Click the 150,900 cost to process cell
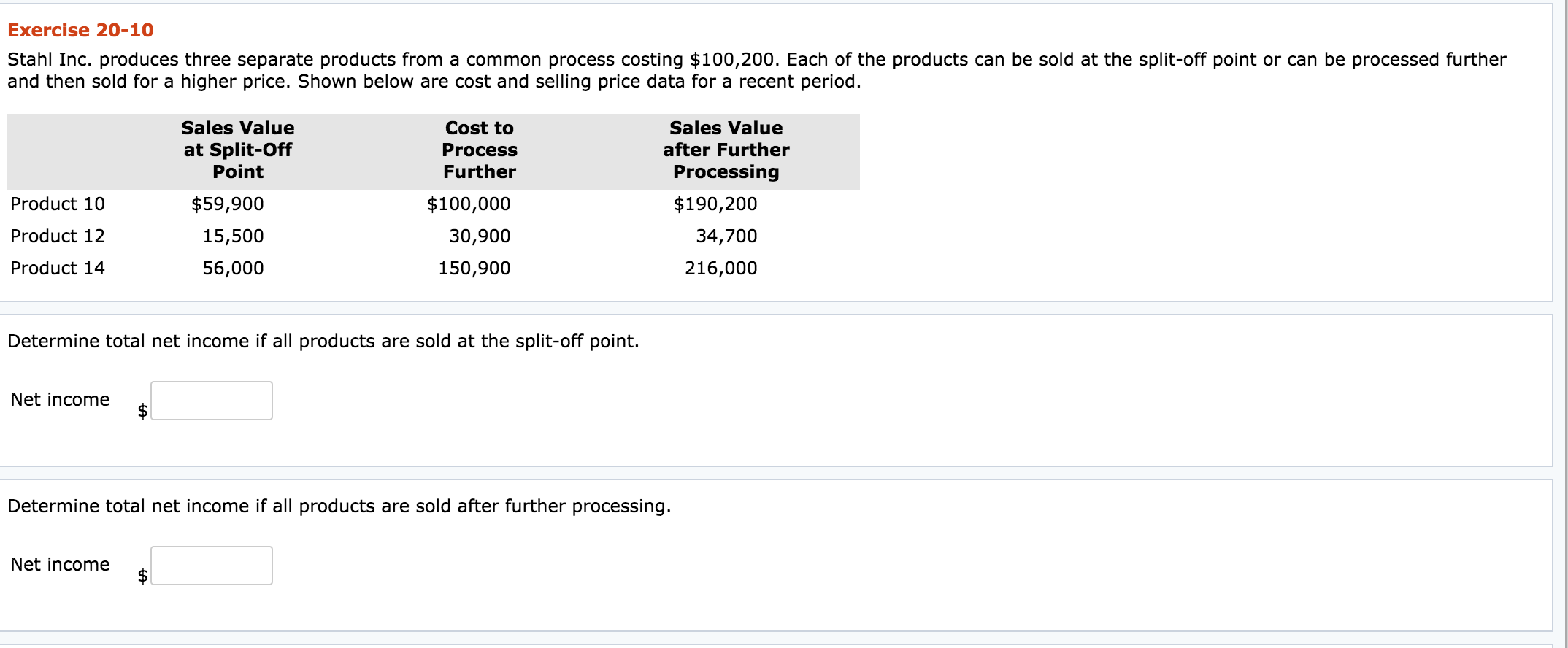The width and height of the screenshot is (1568, 648). click(x=474, y=269)
